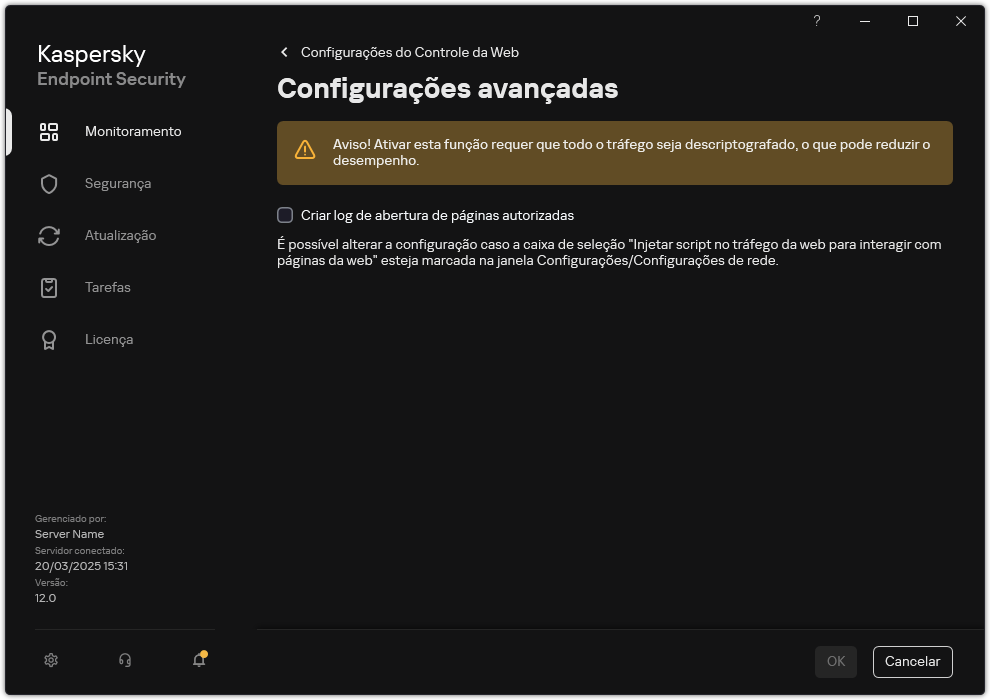
Task: Click the help question mark icon
Action: click(816, 21)
